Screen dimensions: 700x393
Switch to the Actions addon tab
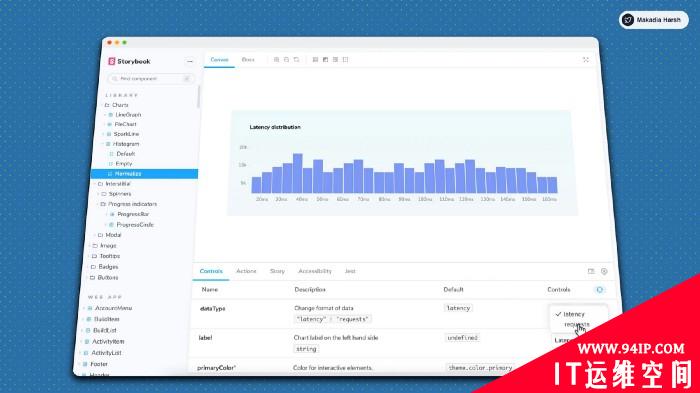coord(246,271)
